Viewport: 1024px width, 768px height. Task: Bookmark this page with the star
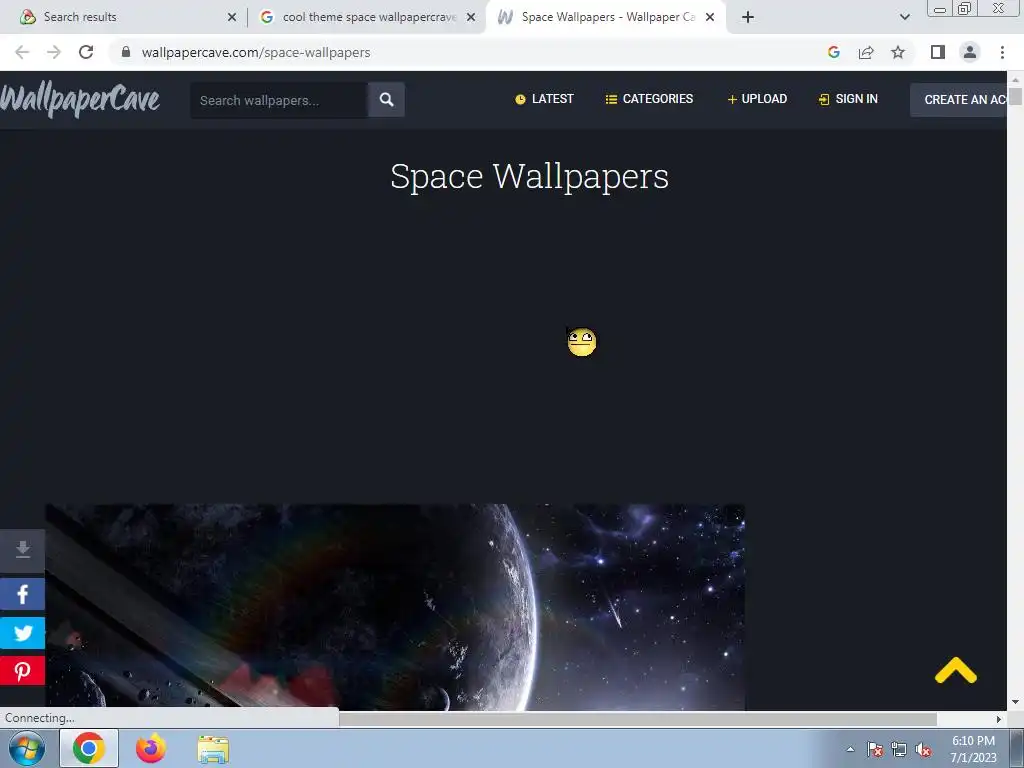coord(898,52)
